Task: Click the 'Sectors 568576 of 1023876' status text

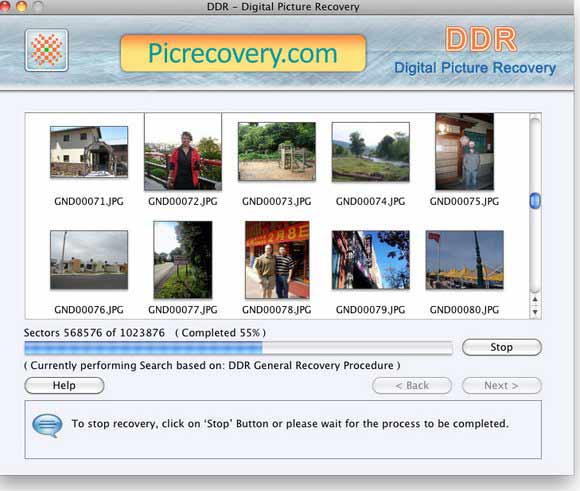Action: (94, 333)
